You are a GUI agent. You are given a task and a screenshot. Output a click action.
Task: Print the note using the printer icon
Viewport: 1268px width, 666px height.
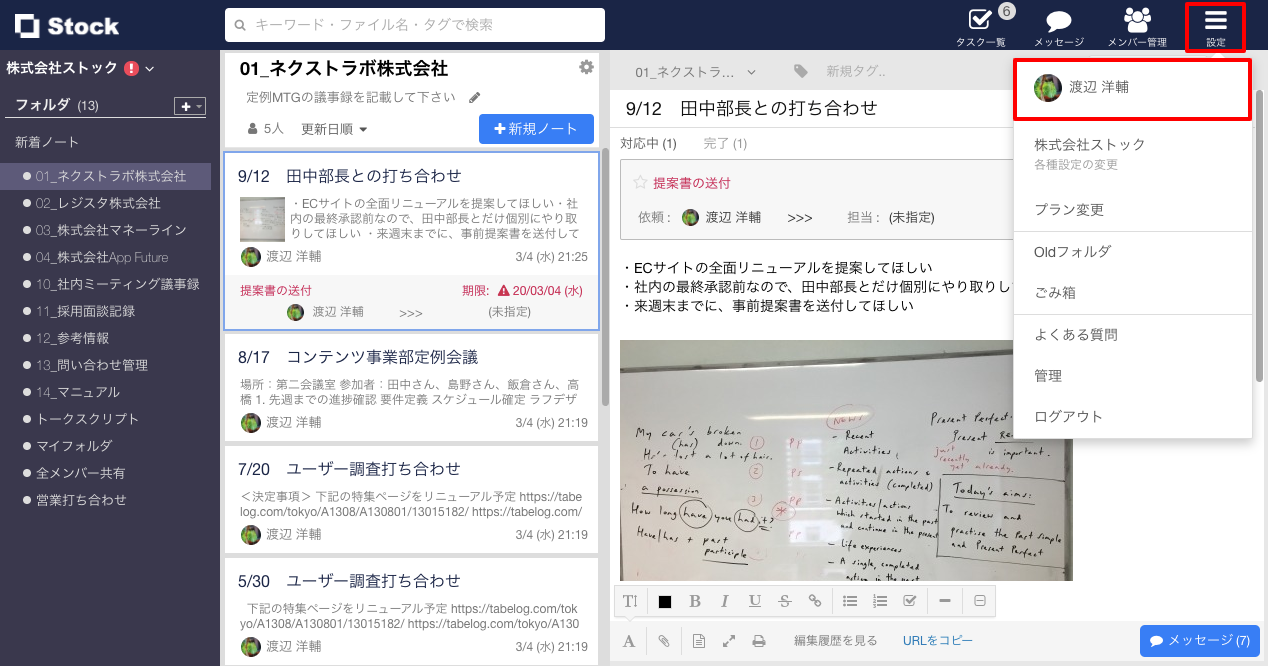click(759, 640)
